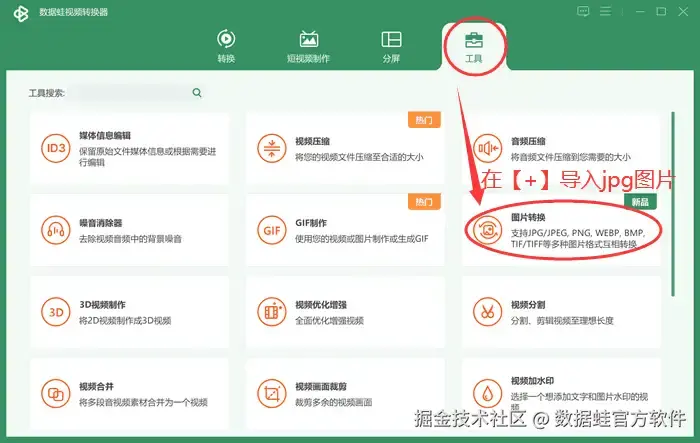Open the 图片转换 icon
Viewport: 700px width, 443px height.
click(x=488, y=230)
